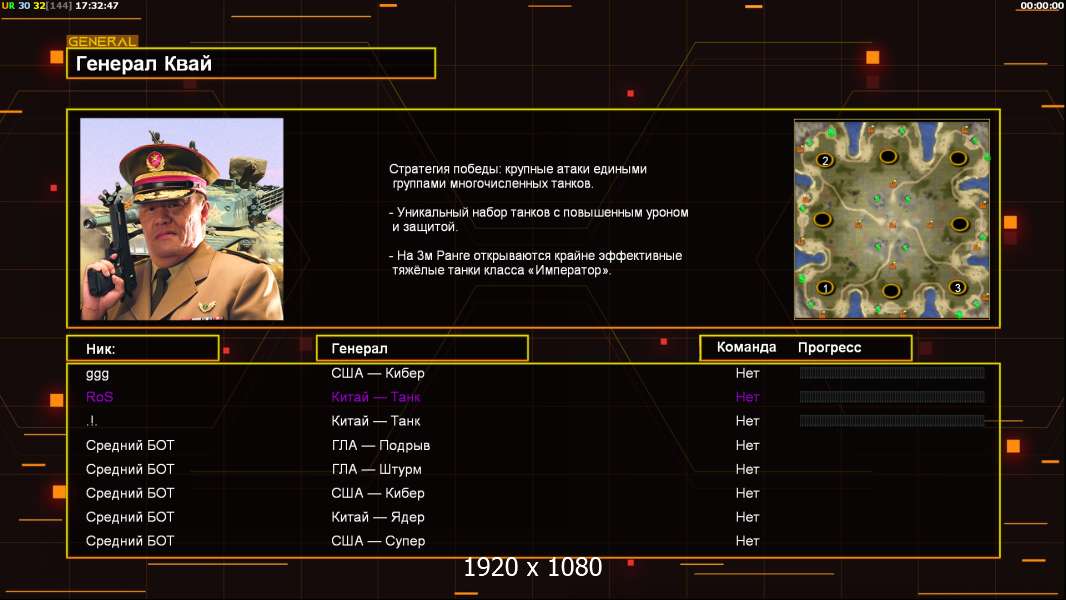Select the empty top-center start slot on minimap
The width and height of the screenshot is (1066, 600).
coord(889,157)
